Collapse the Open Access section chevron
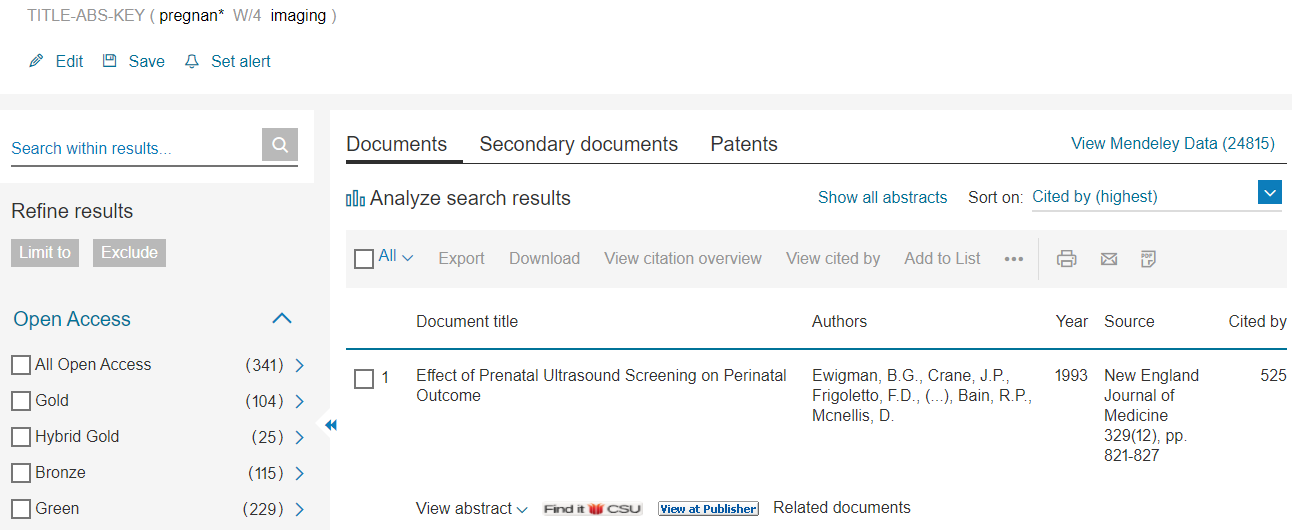Screen dimensions: 1292x530 282,319
